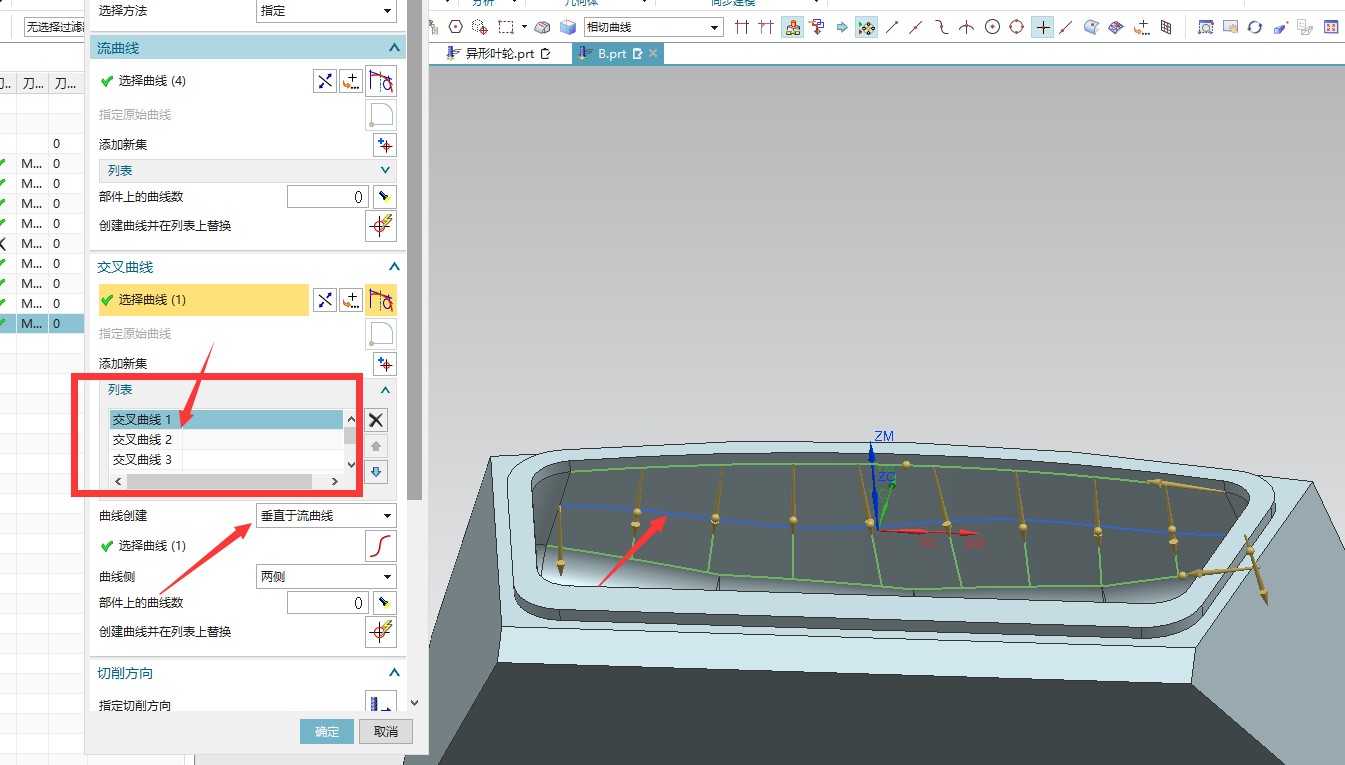
Task: Collapse the 列表 under 交叉曲线
Action: [x=386, y=390]
